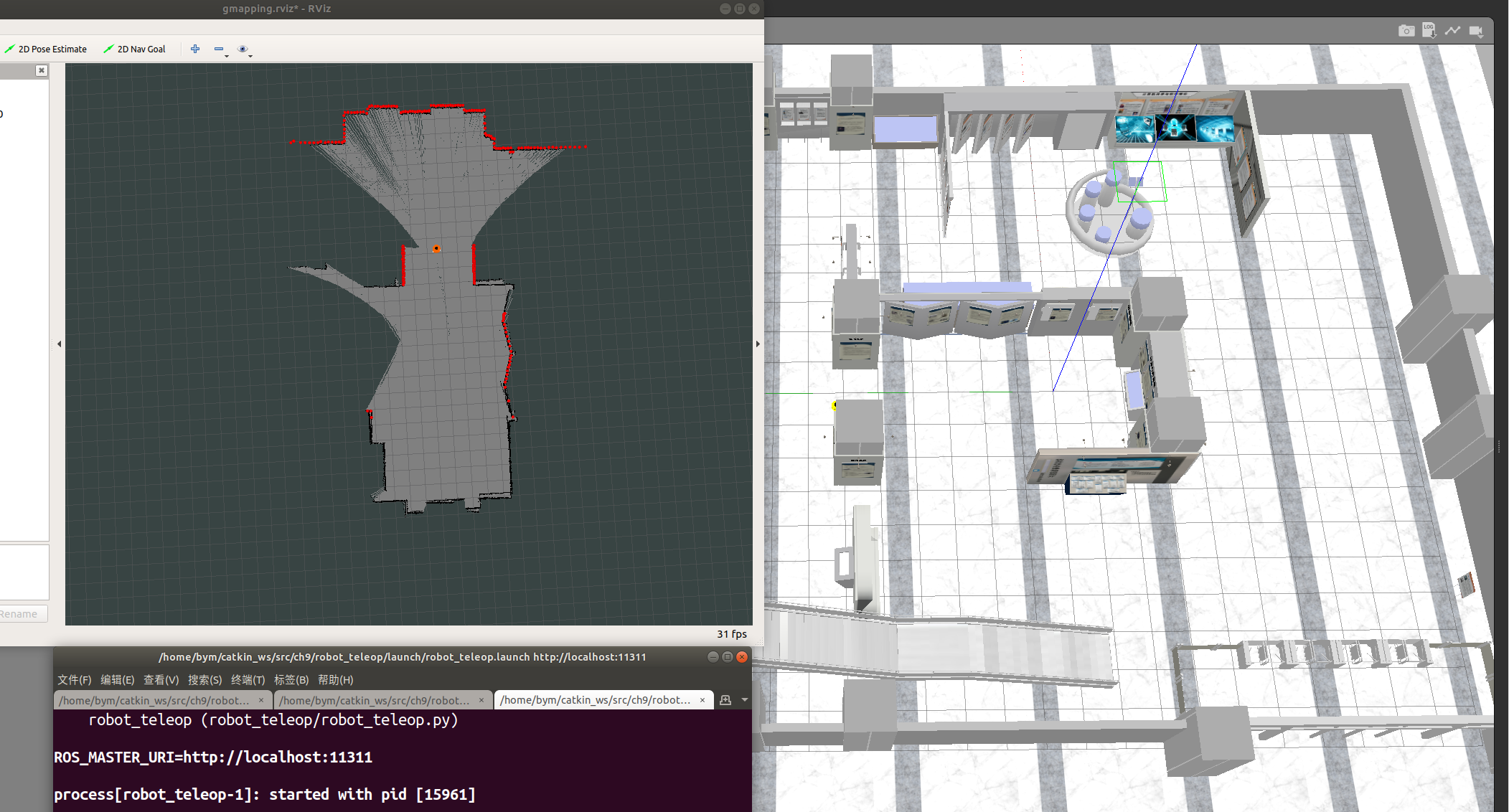Click the Rename button
This screenshot has height=812, width=1509.
(x=20, y=614)
